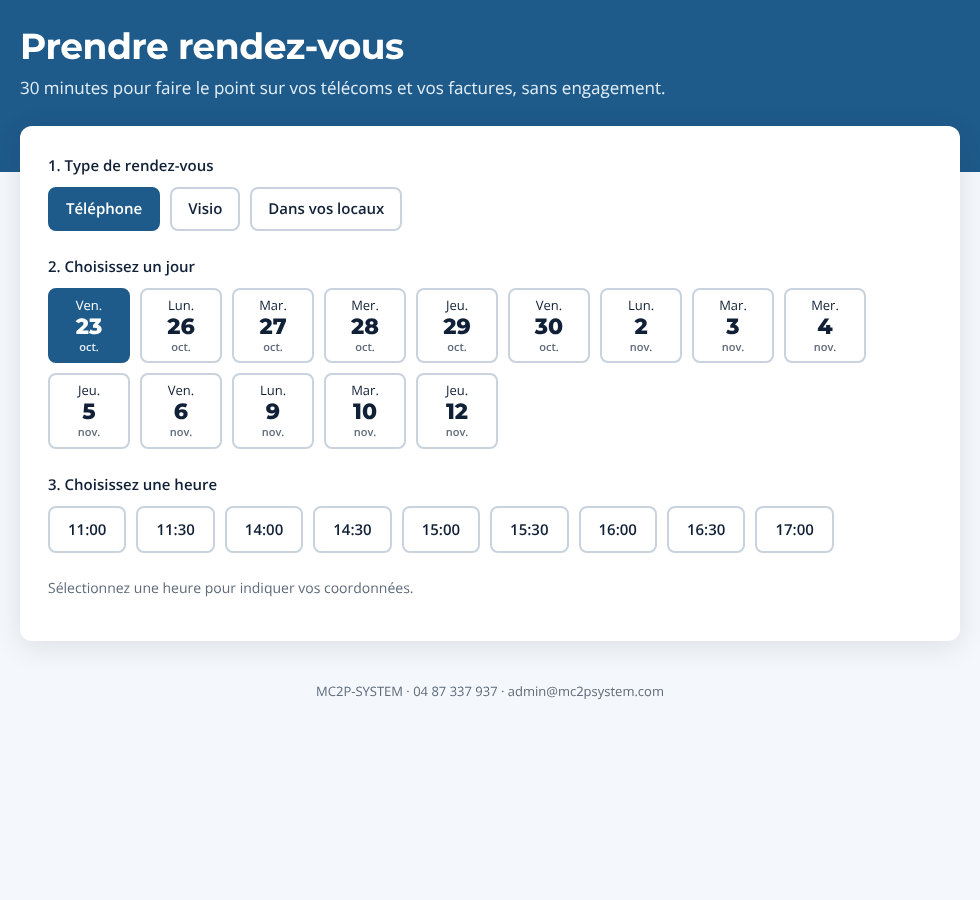Screen dimensions: 980x900
Task: Choose Monday 26 October
Action: pyautogui.click(x=181, y=326)
